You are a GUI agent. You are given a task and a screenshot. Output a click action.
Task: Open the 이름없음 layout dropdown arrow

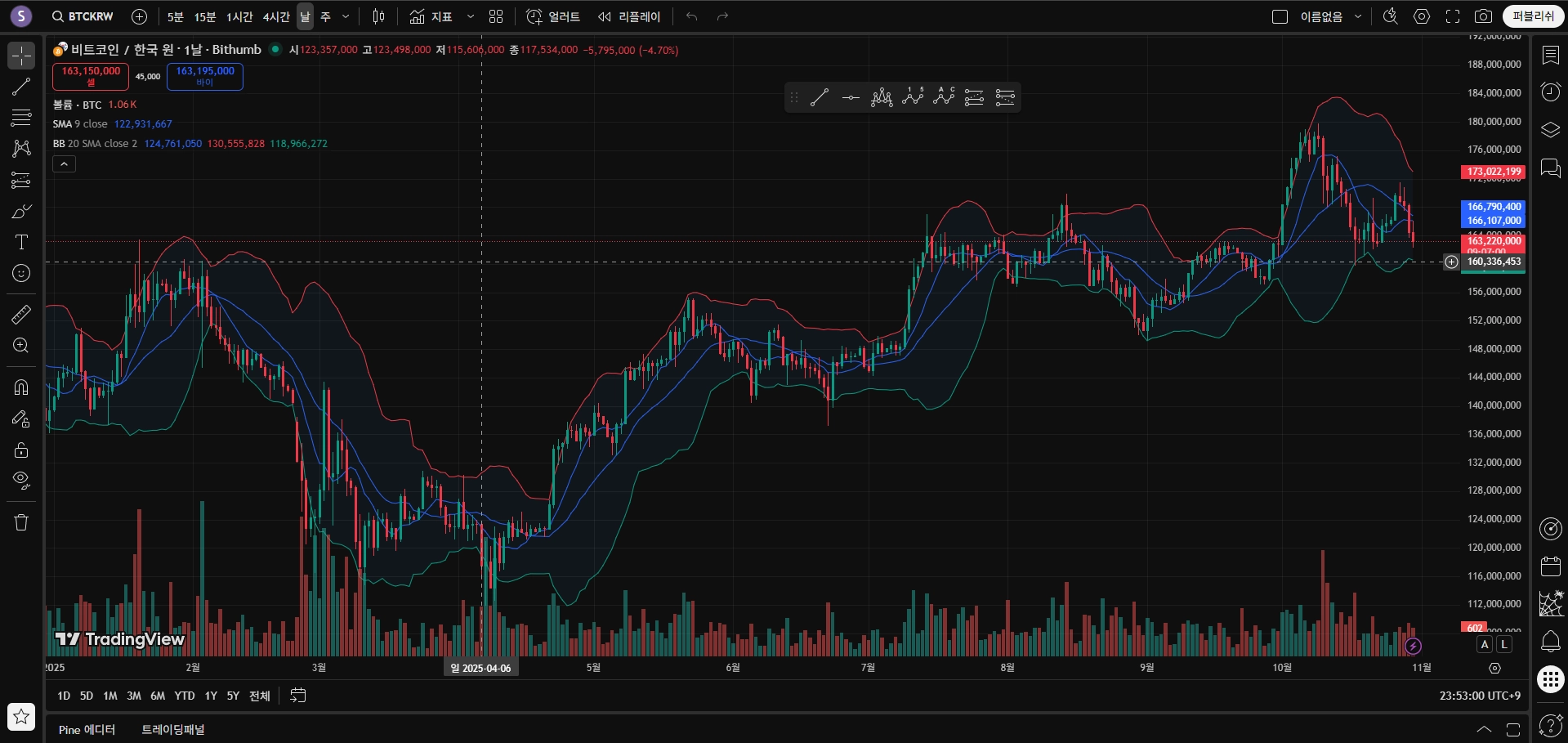click(1358, 16)
